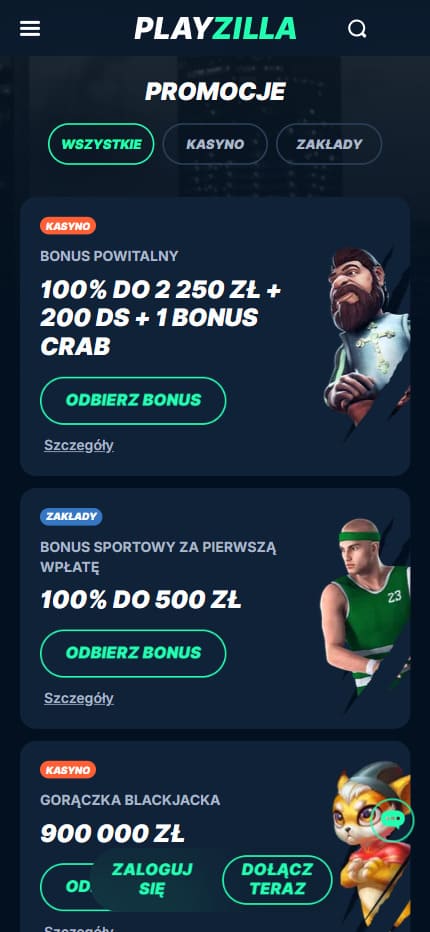Select the Wszystkie filter tab
The width and height of the screenshot is (430, 932).
click(101, 144)
